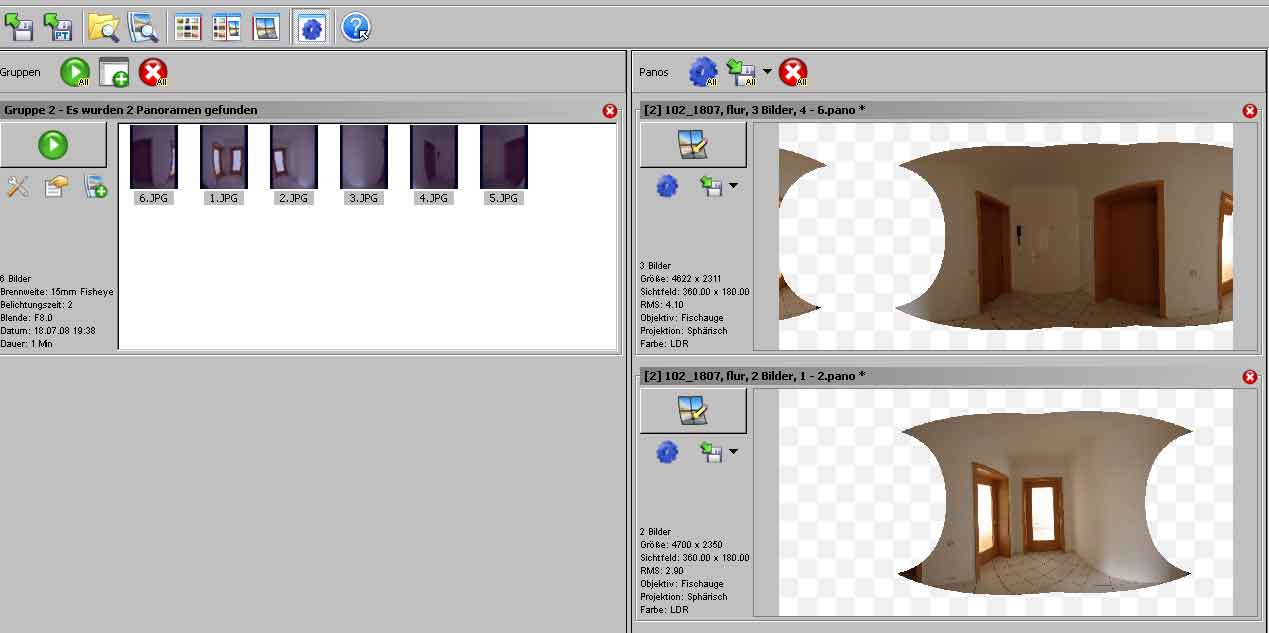This screenshot has width=1269, height=633.
Task: Detect all groups with green play All icon
Action: click(75, 72)
